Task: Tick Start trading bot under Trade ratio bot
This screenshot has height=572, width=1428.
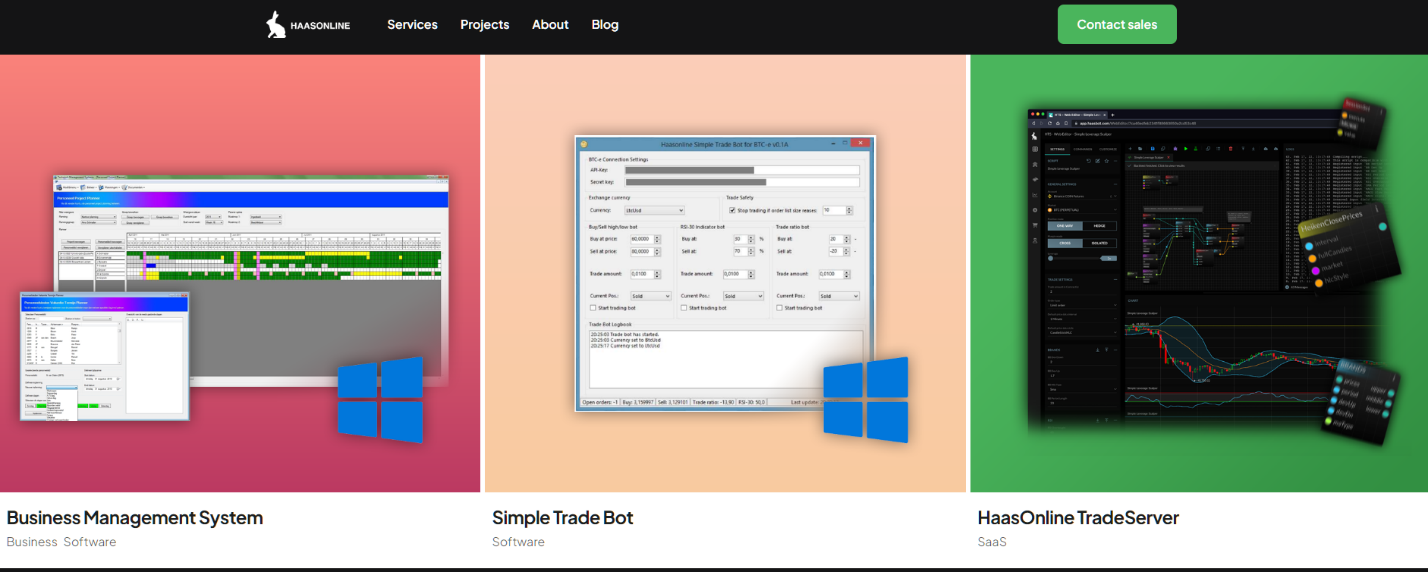Action: 779,308
